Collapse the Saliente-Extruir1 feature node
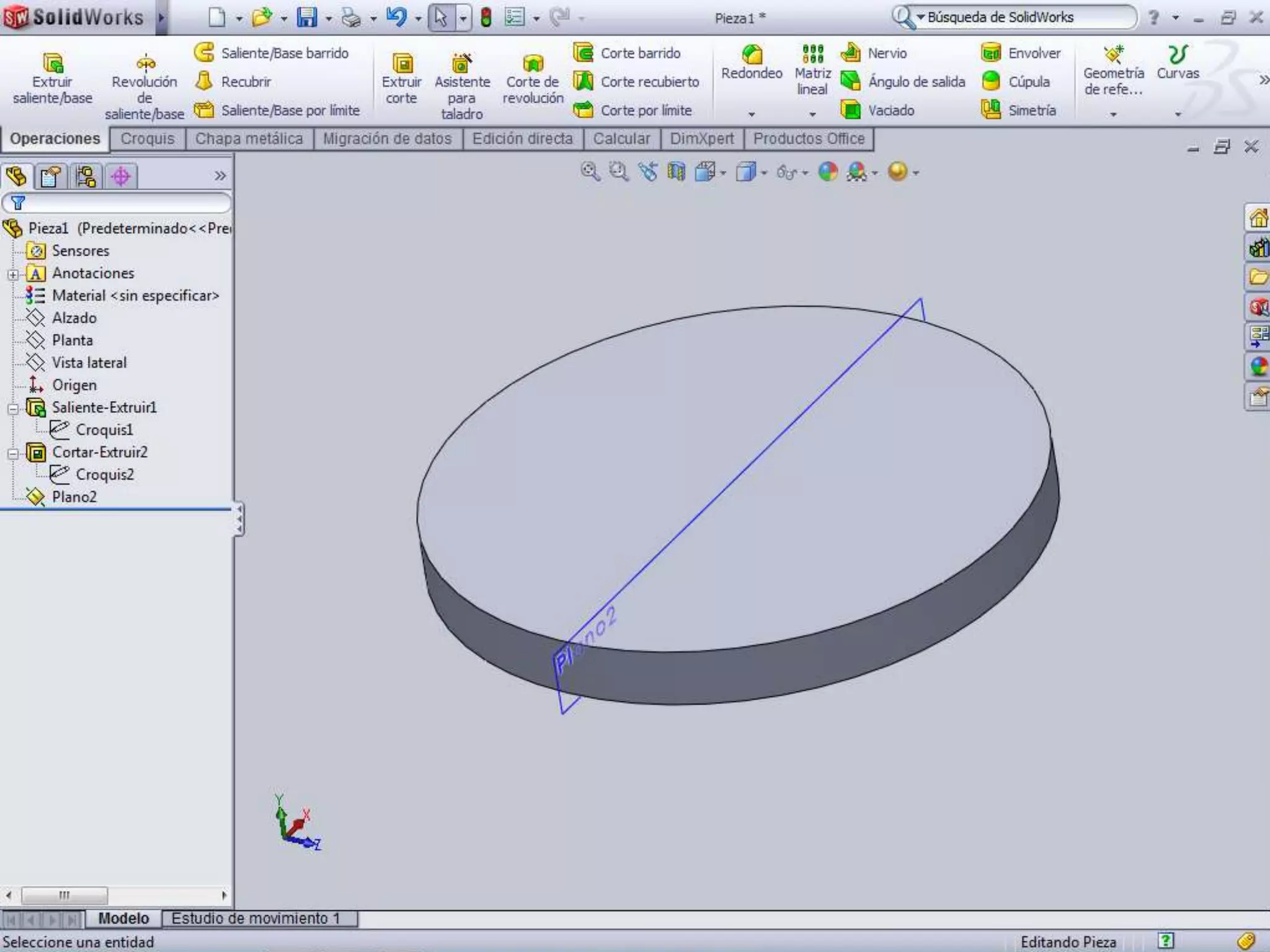Viewport: 1270px width, 952px height. (x=13, y=408)
